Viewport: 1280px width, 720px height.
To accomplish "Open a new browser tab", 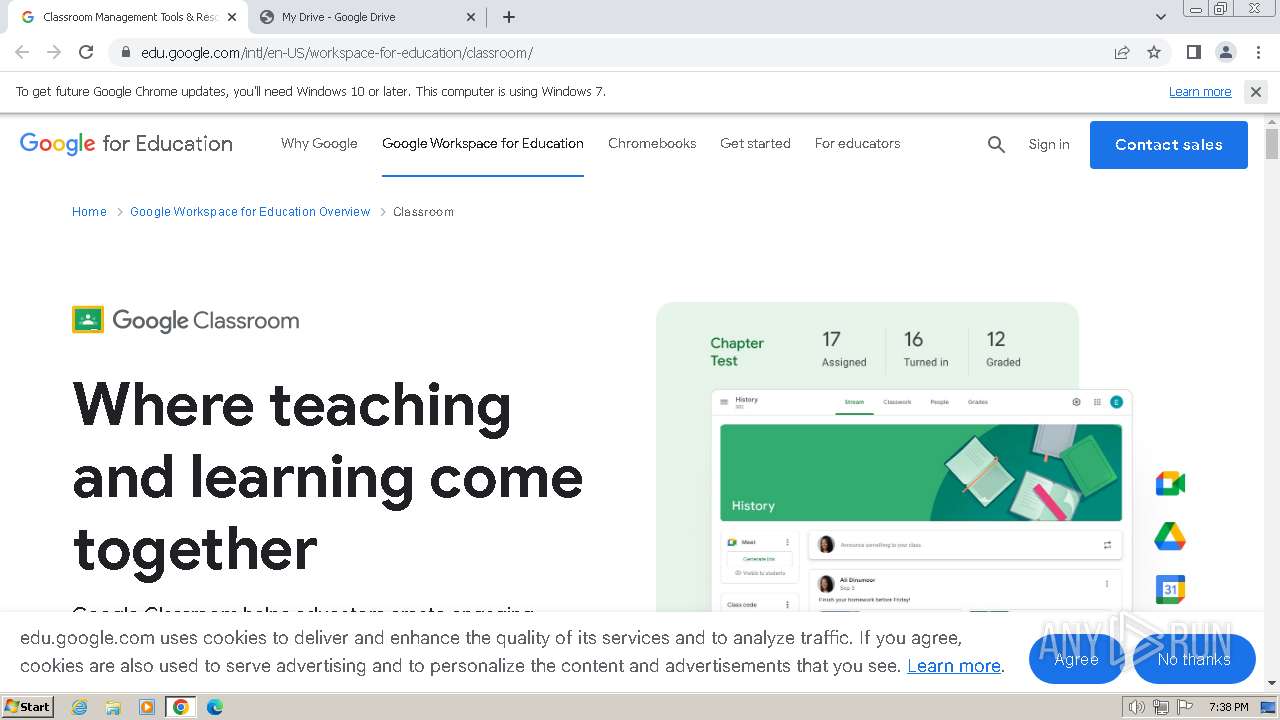I will pyautogui.click(x=509, y=17).
